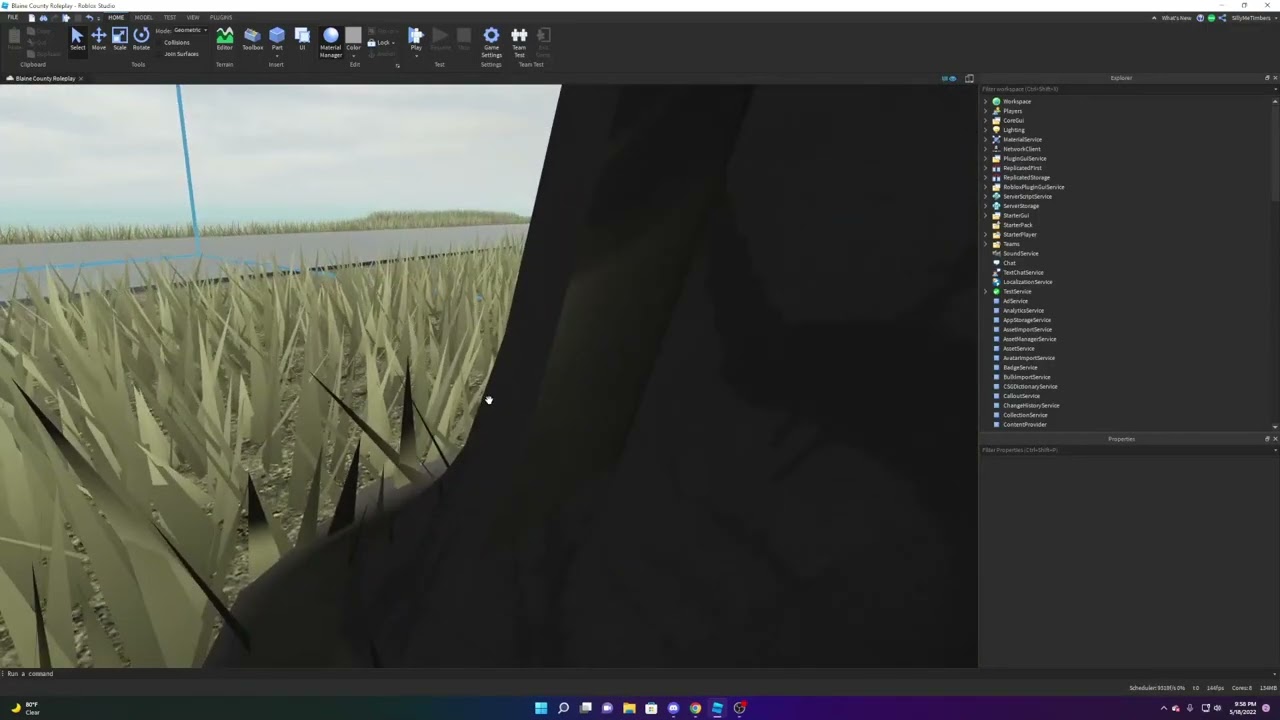Open the Color picker swatch

[x=353, y=36]
